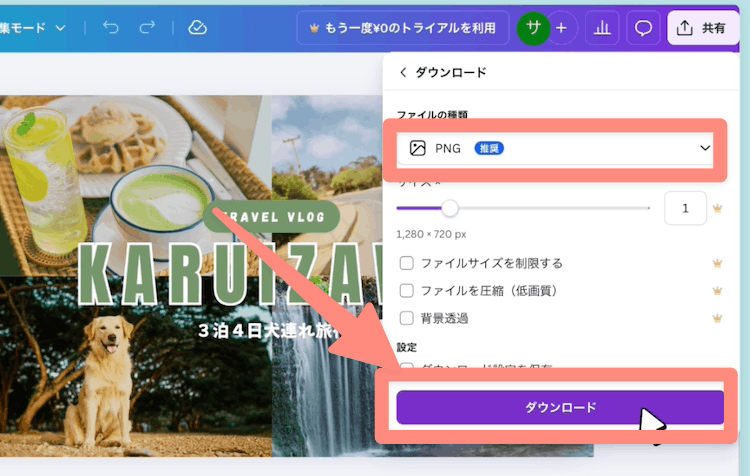750x476 pixels.
Task: Select the 3泊4日犬連れ旅 subtitle text
Action: pos(270,331)
